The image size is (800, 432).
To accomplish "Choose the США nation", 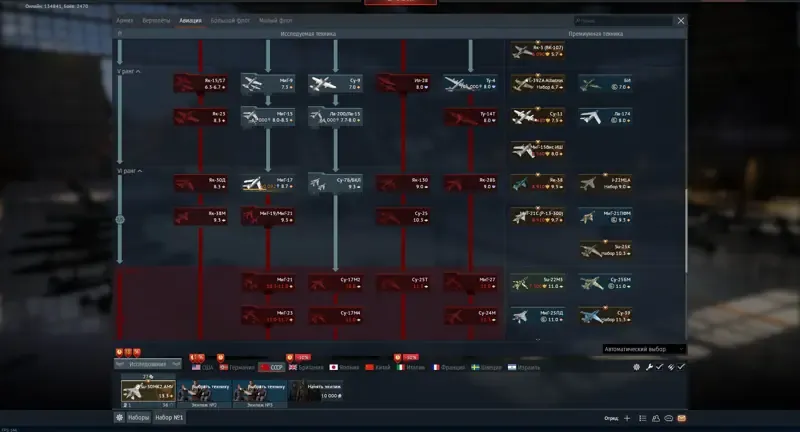I will point(203,367).
